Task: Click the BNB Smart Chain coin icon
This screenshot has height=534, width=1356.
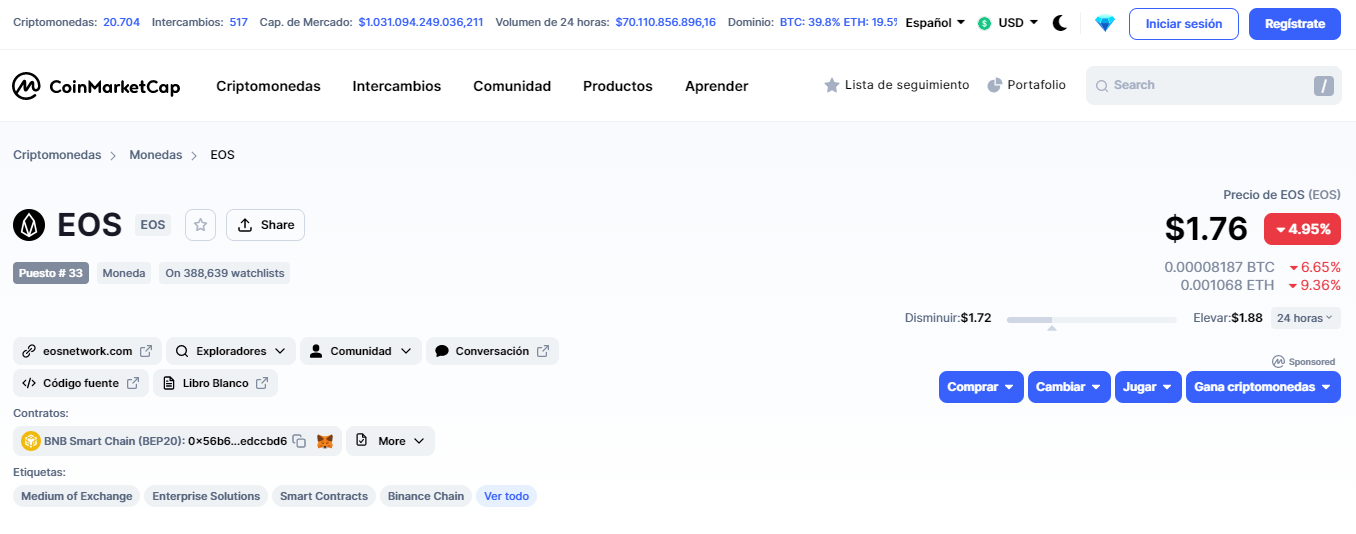Action: pos(31,441)
